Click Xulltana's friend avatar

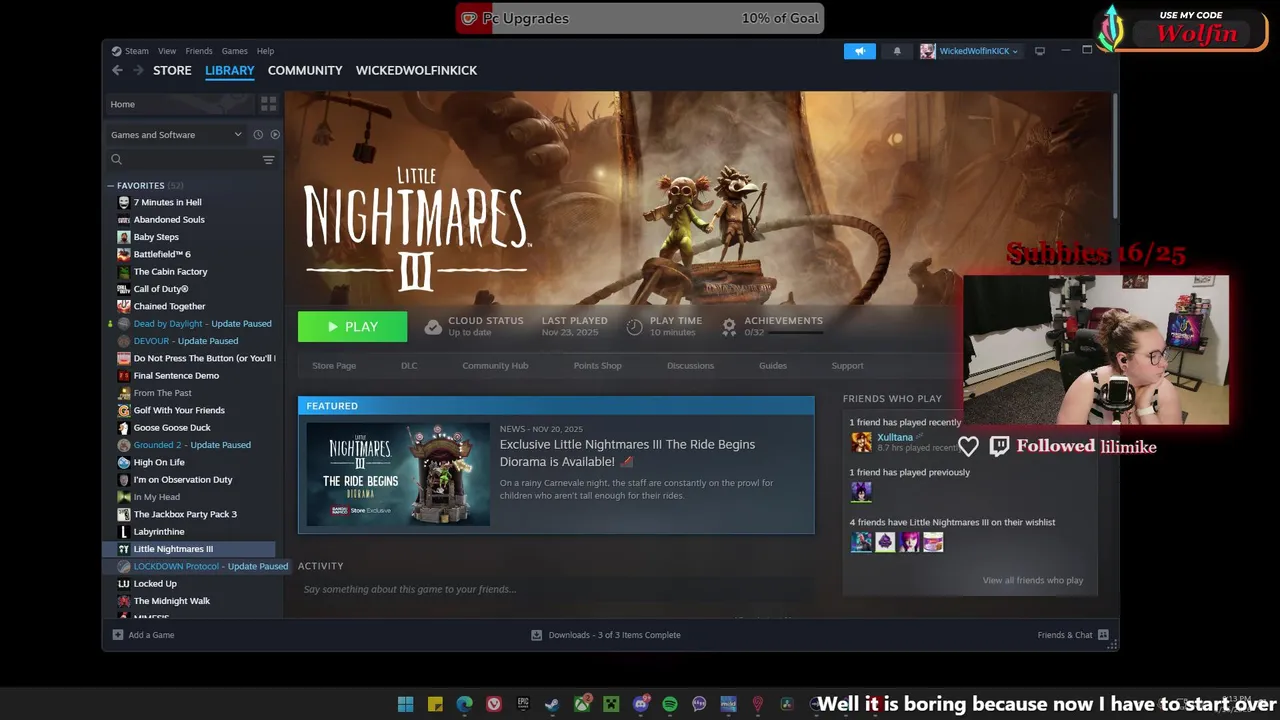(x=861, y=442)
